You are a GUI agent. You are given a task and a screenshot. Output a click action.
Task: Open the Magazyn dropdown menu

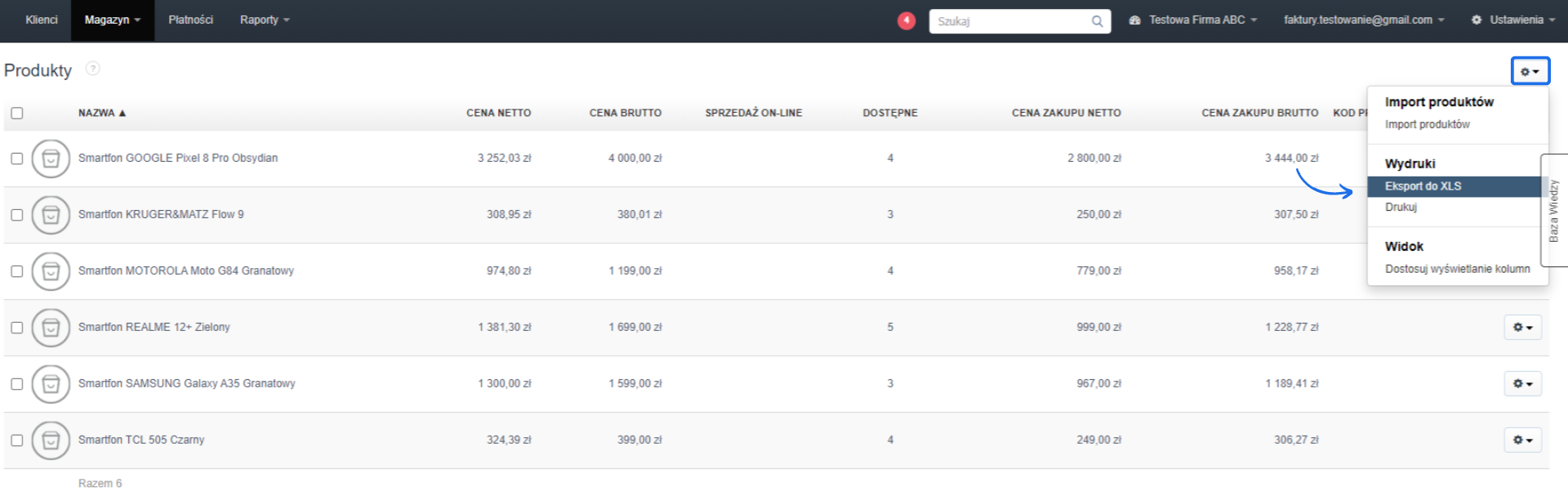(x=113, y=20)
